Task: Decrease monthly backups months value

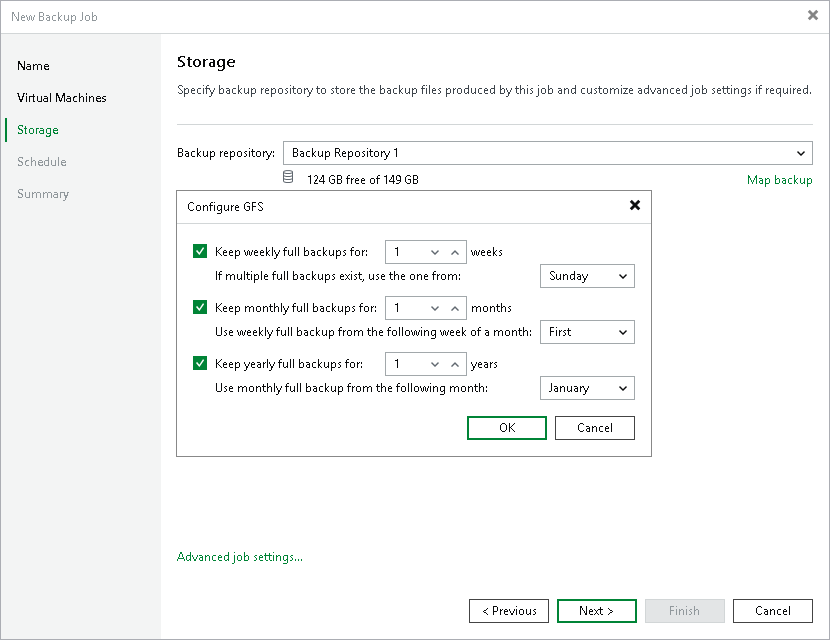Action: (x=435, y=308)
